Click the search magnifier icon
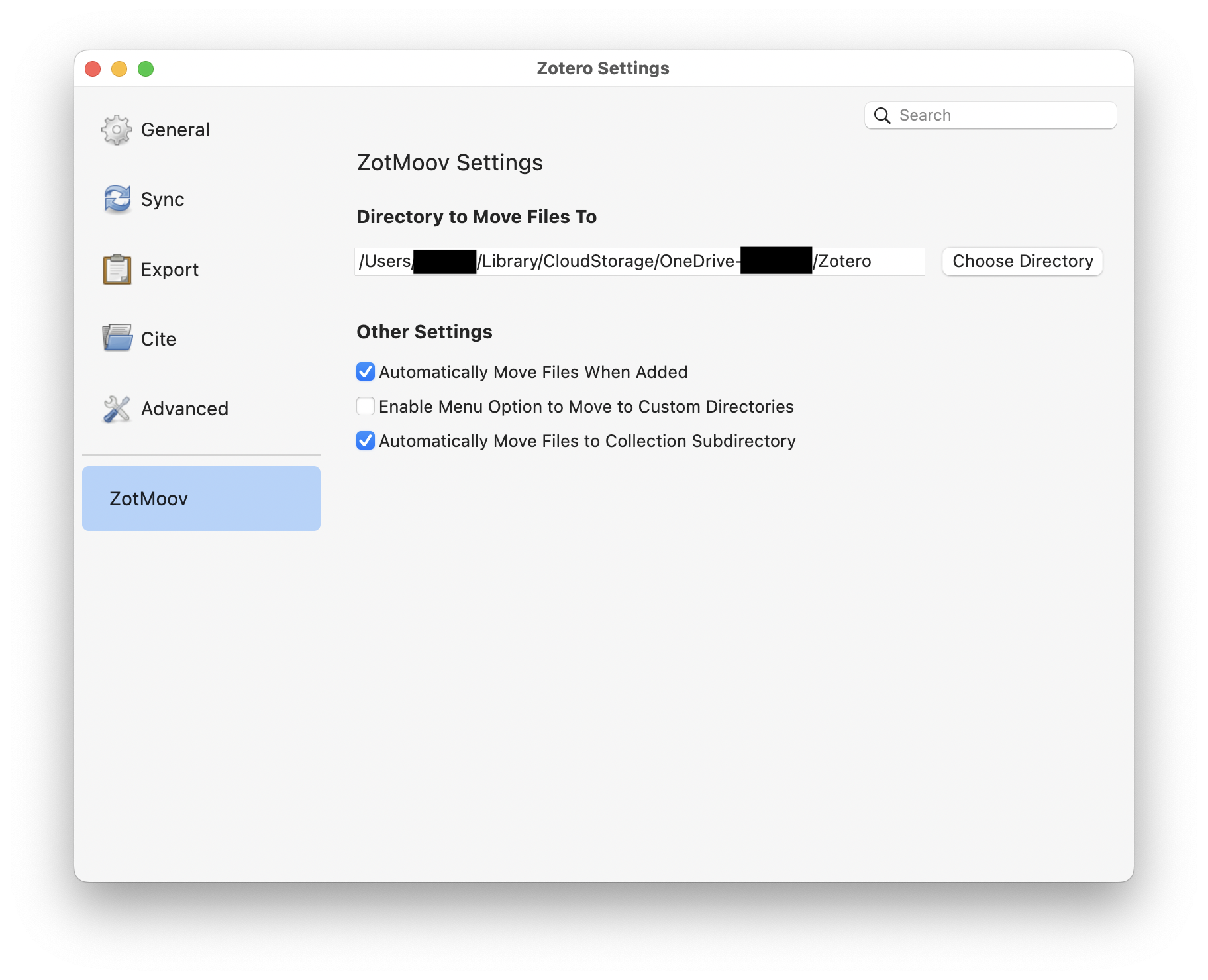 pyautogui.click(x=882, y=115)
